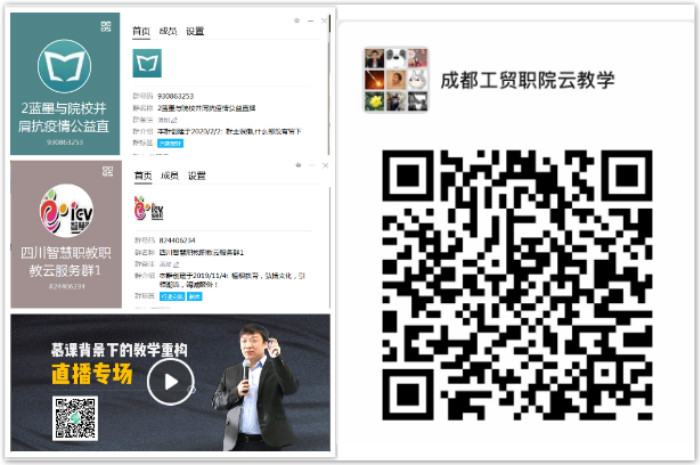Viewport: 700px width, 465px height.
Task: Switch to 成员 tab in lower group window
Action: tap(170, 175)
